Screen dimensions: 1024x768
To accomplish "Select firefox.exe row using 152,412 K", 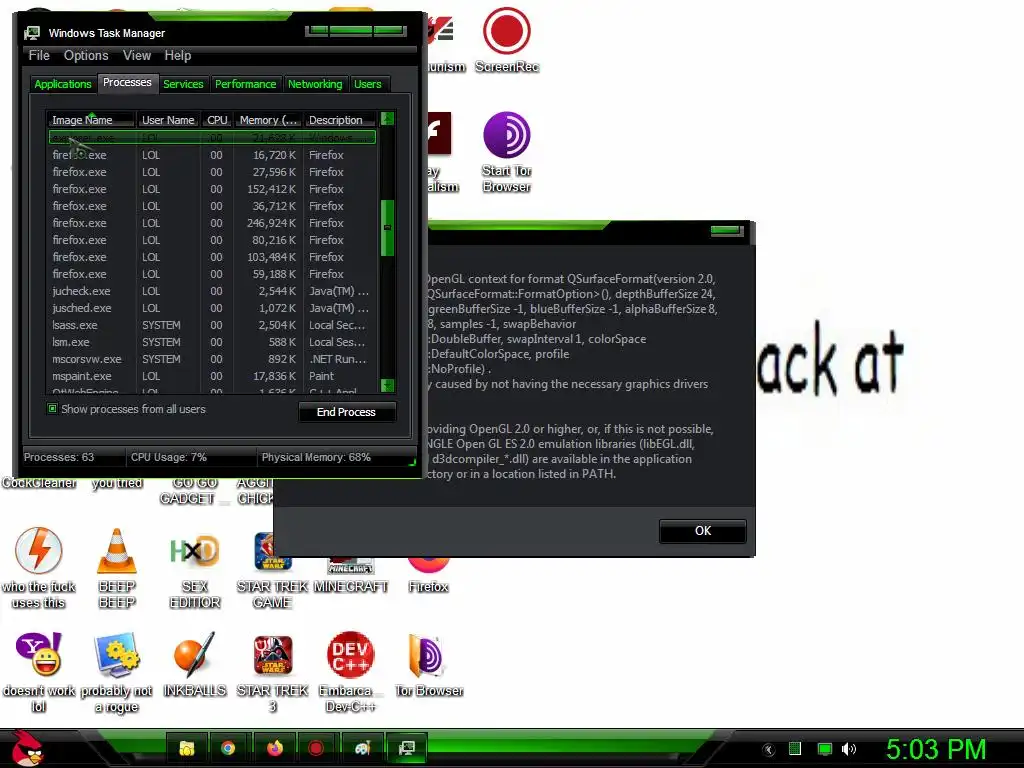I will tap(212, 189).
